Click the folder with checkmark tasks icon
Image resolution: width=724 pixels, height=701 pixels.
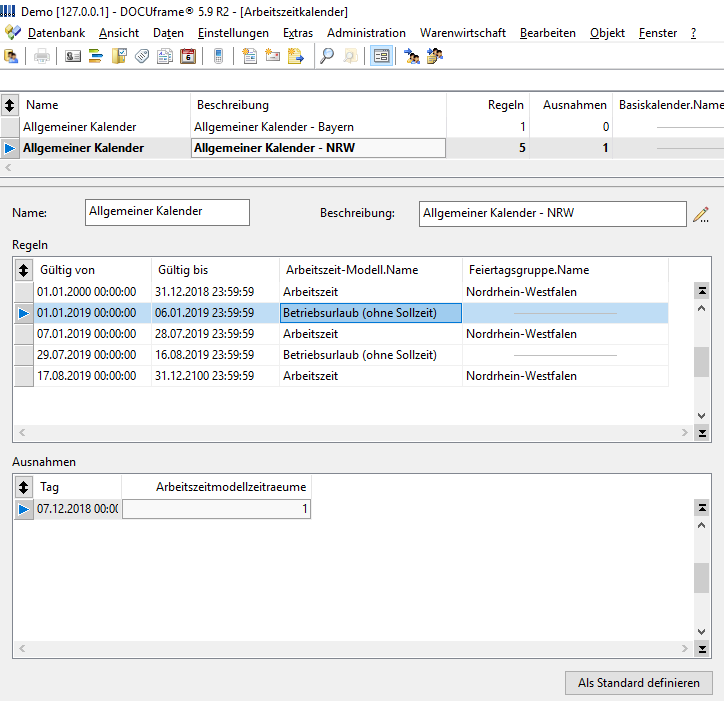coord(119,56)
